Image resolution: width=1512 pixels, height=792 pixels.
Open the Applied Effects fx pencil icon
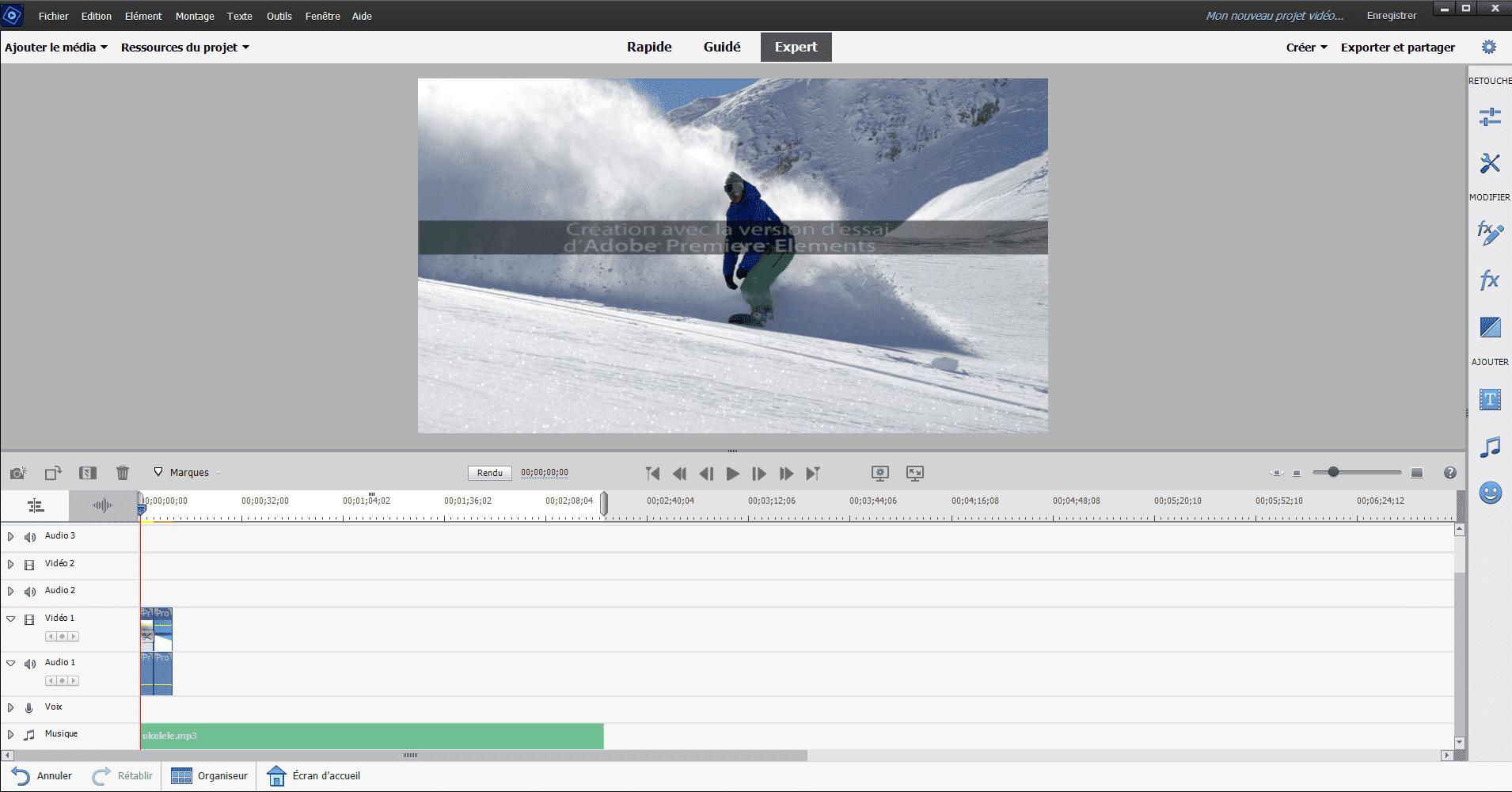1489,233
